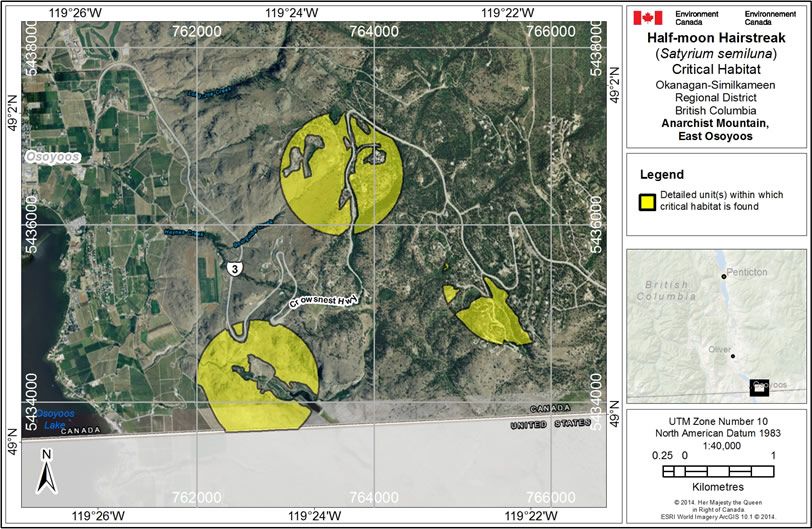Click the yellow legend swatch for critical habitat
This screenshot has height=529, width=812.
[647, 200]
